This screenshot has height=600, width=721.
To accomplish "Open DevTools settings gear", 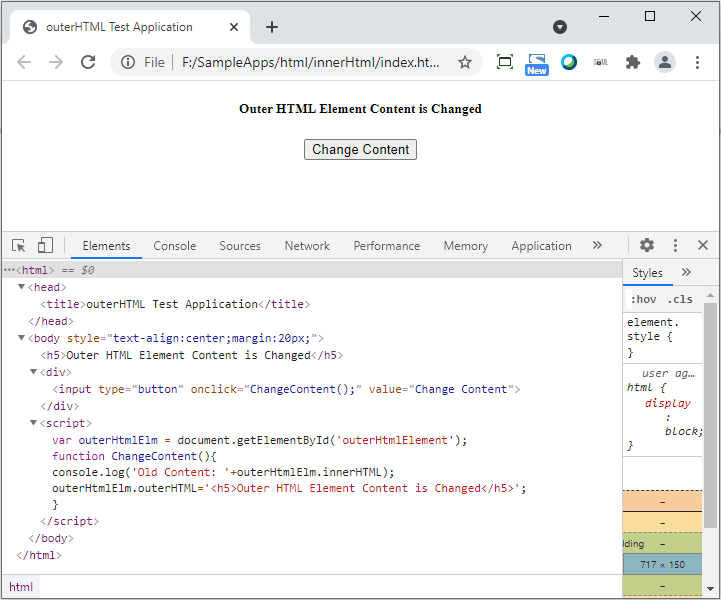I will (647, 245).
